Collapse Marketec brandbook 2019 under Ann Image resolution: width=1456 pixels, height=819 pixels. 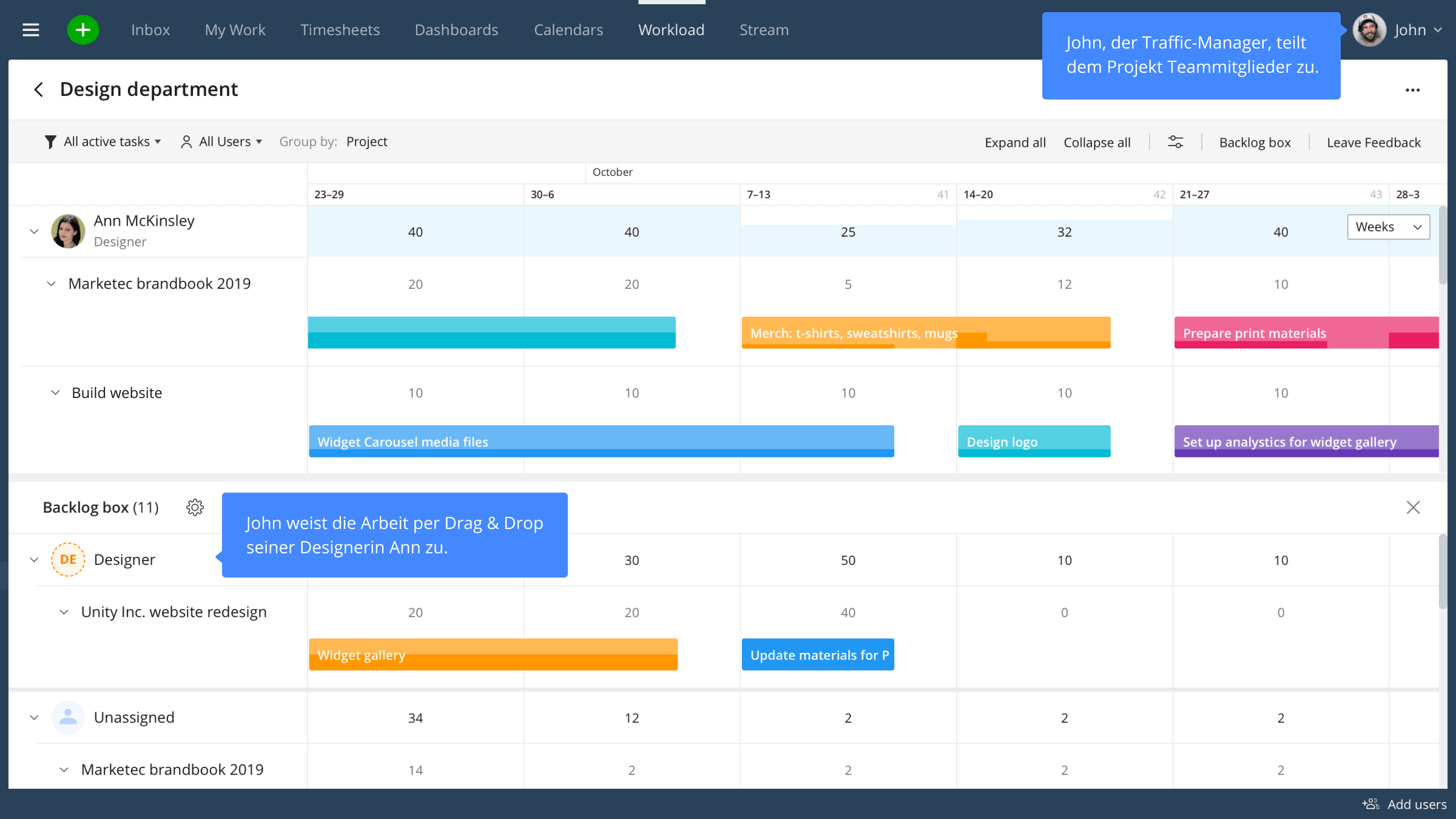point(51,283)
